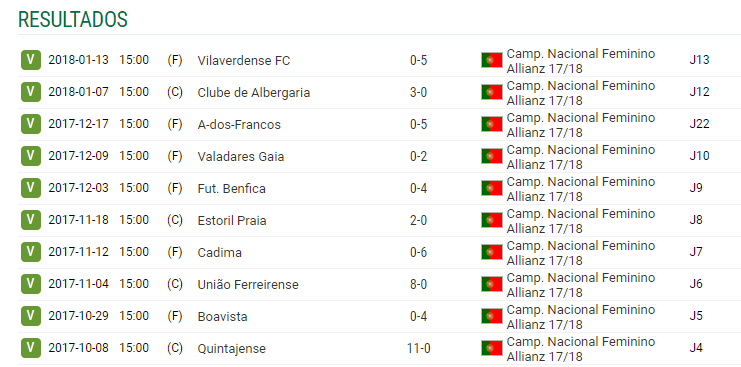Screen dimensions: 741x367
Task: Open the 3-0 score for Clube de Albergaria
Action: click(418, 93)
